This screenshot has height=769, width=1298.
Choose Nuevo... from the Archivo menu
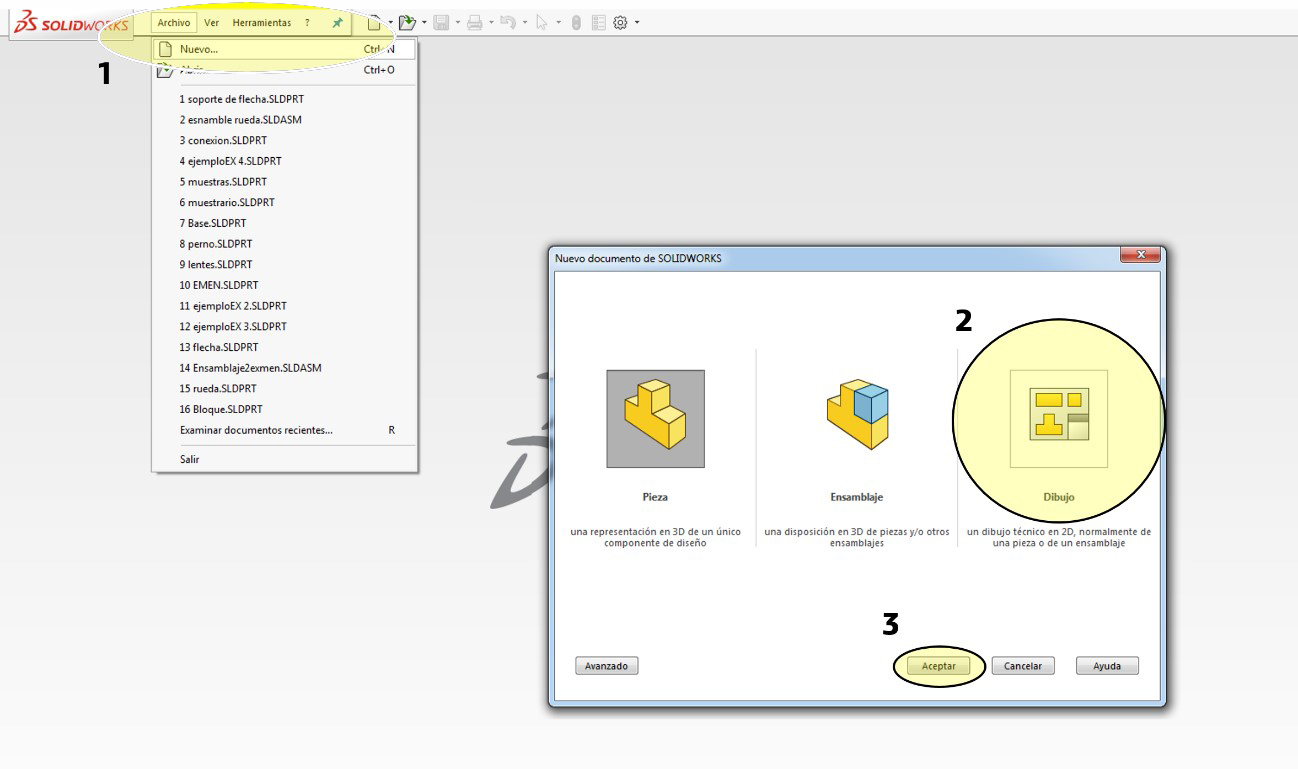(284, 49)
